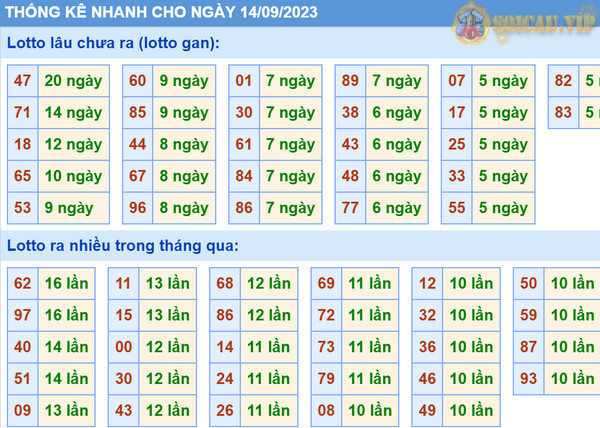Image resolution: width=600 pixels, height=428 pixels.
Task: Select heading "Lotto ra nhiều trong tháng qua:"
Action: point(123,246)
